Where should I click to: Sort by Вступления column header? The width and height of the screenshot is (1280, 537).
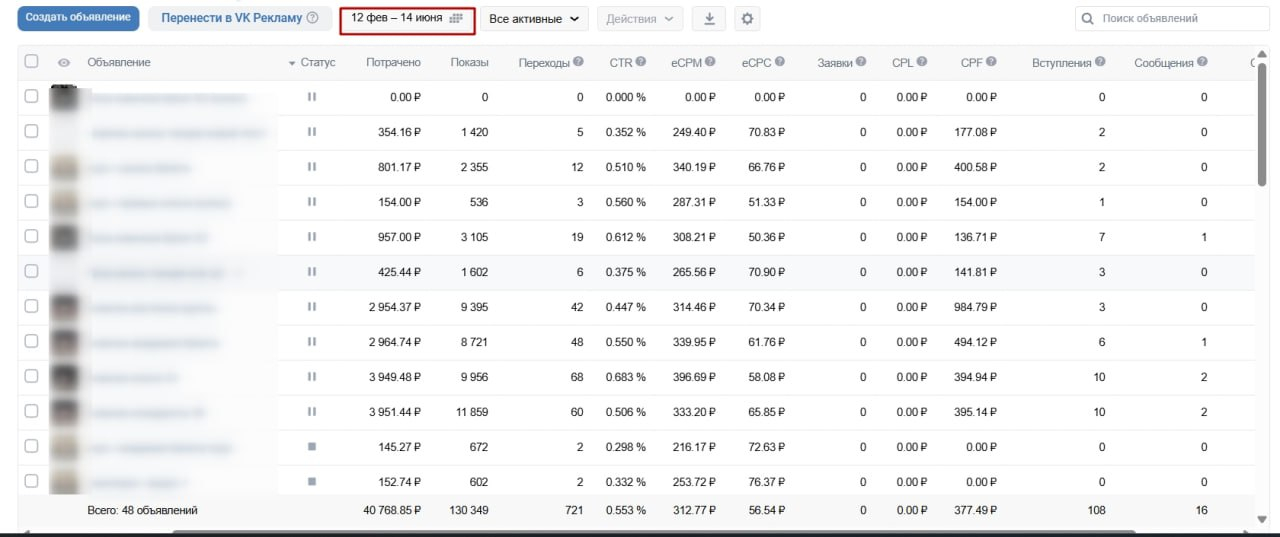[1061, 62]
